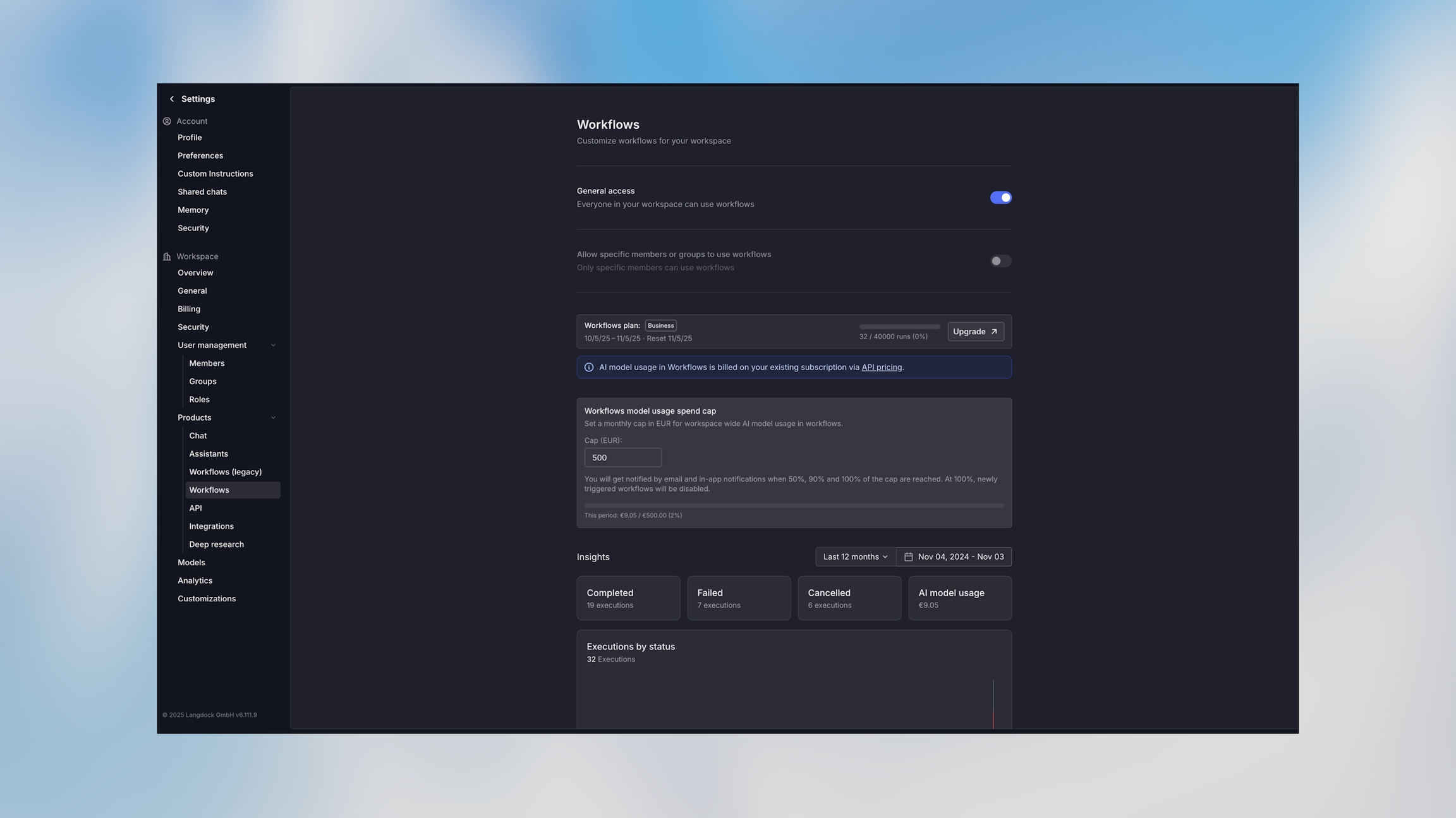The image size is (1456, 818).
Task: Collapse the User management section
Action: 273,346
